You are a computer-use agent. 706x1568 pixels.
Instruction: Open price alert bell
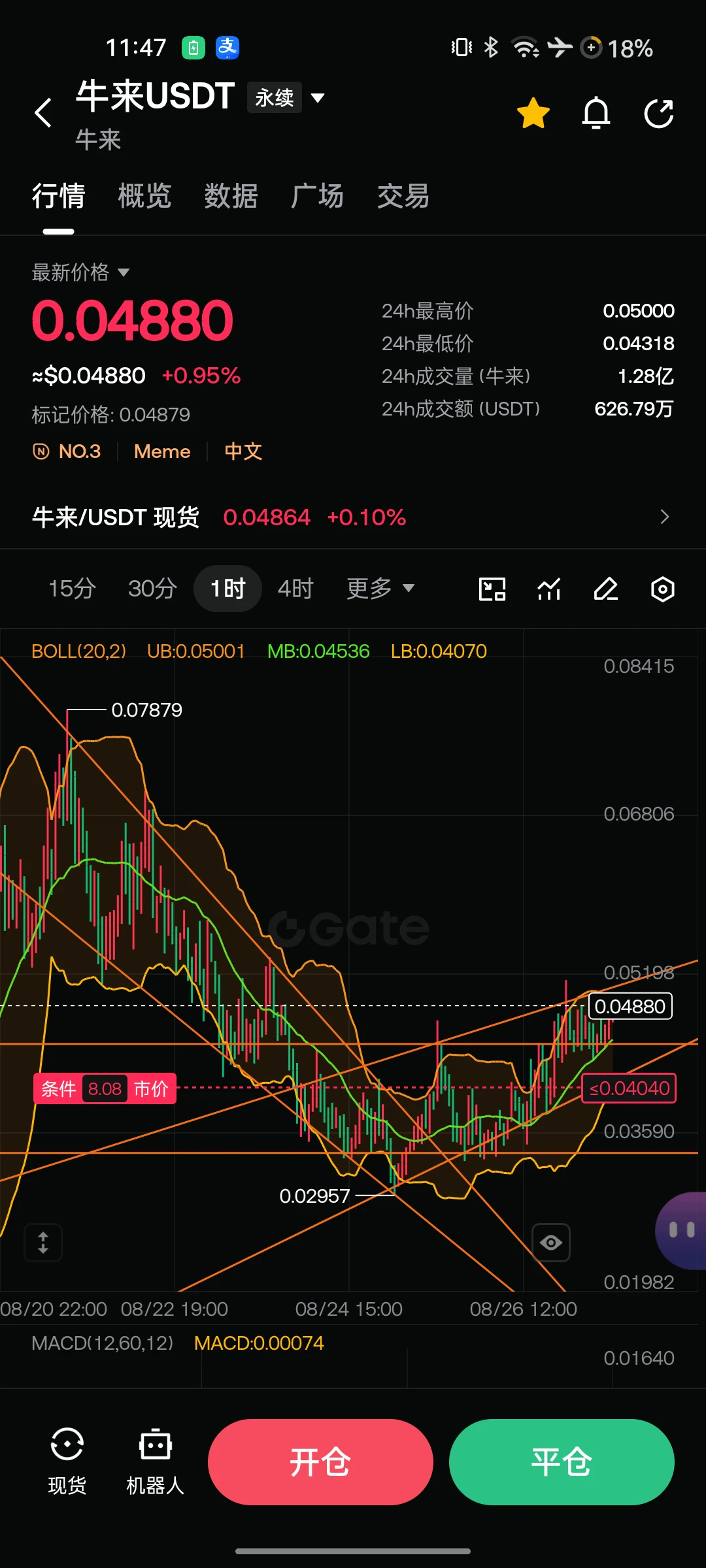pos(596,113)
